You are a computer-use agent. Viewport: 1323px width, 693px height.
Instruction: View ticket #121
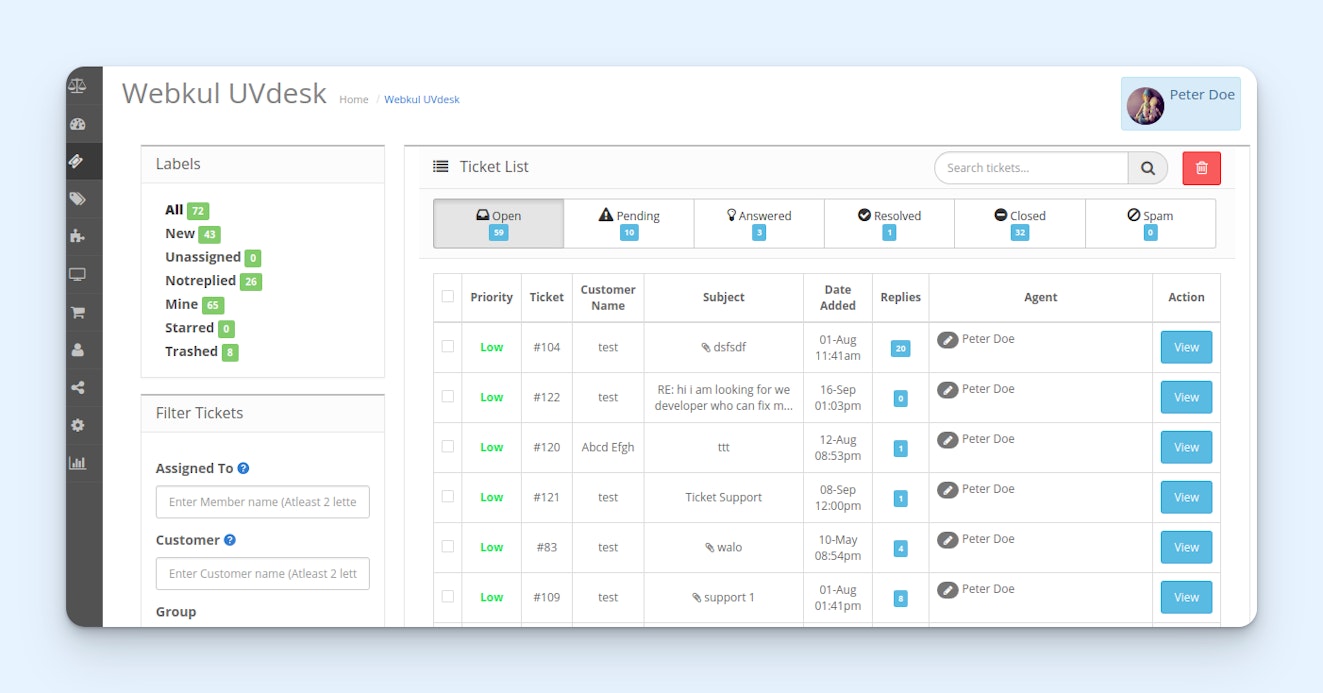coord(1186,497)
